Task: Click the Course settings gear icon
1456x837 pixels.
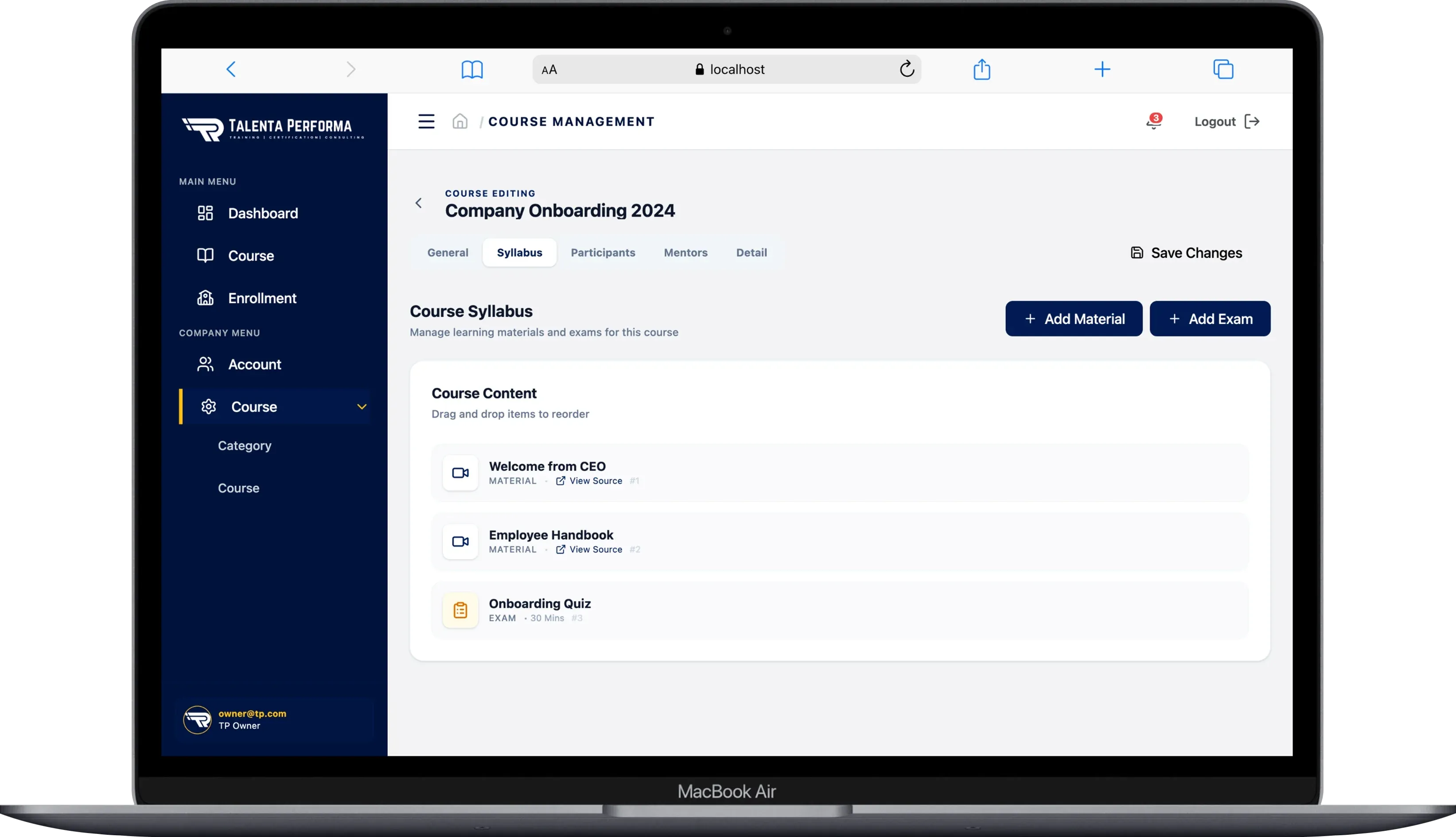Action: click(x=209, y=407)
